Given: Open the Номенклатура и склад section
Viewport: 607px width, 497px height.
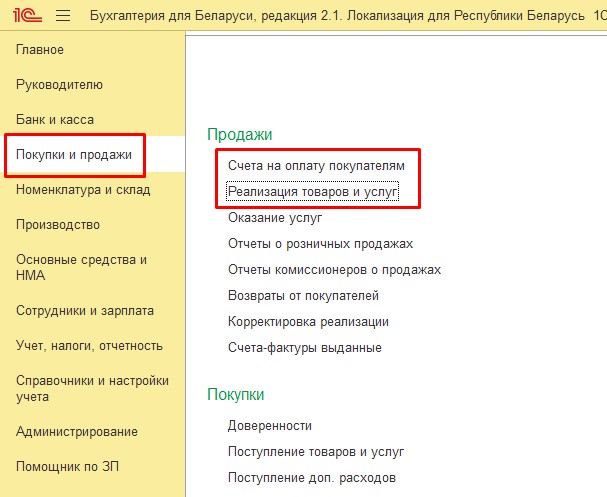Looking at the screenshot, I should coord(83,190).
